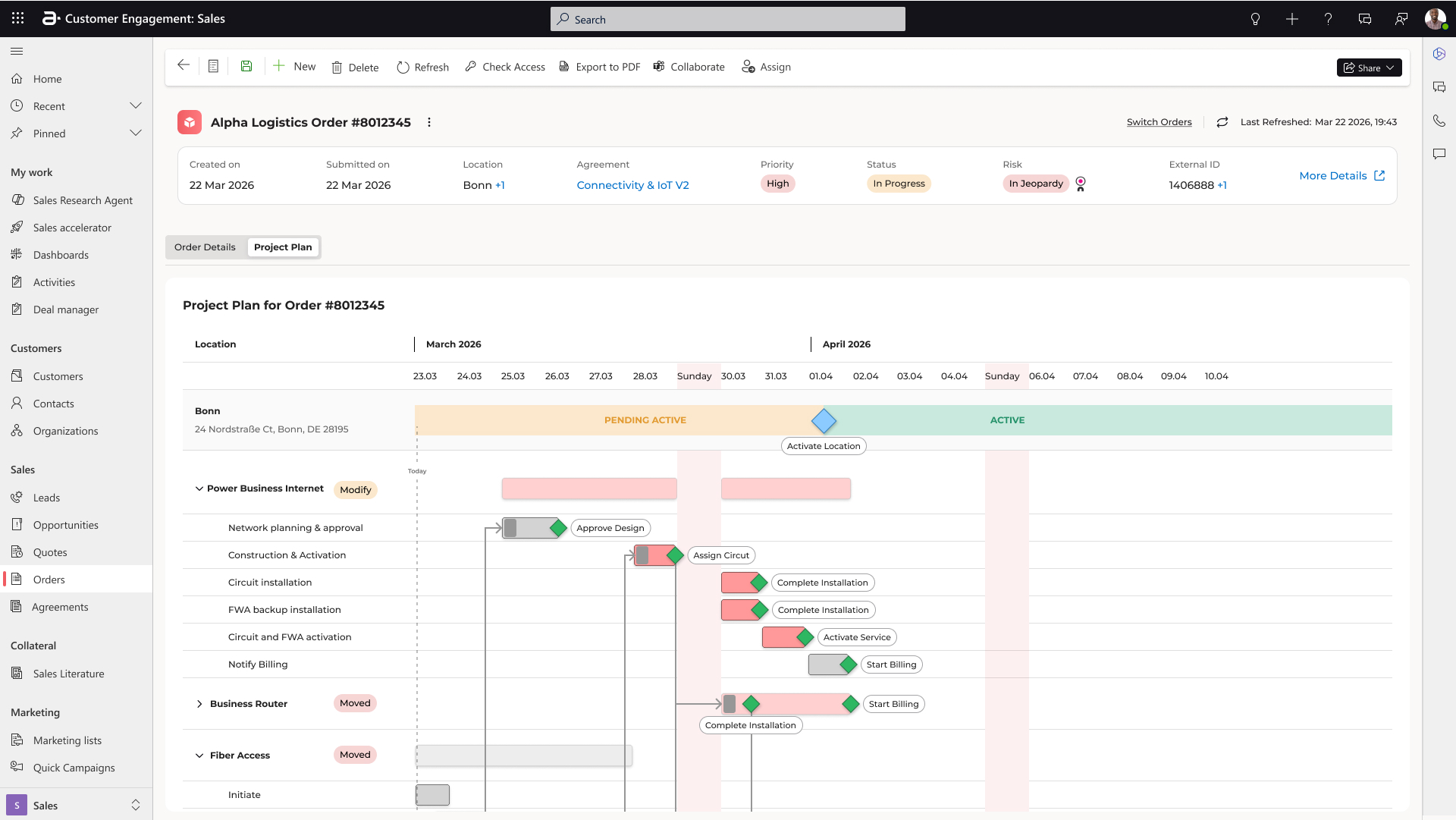Open order options three-dot menu

coord(429,122)
